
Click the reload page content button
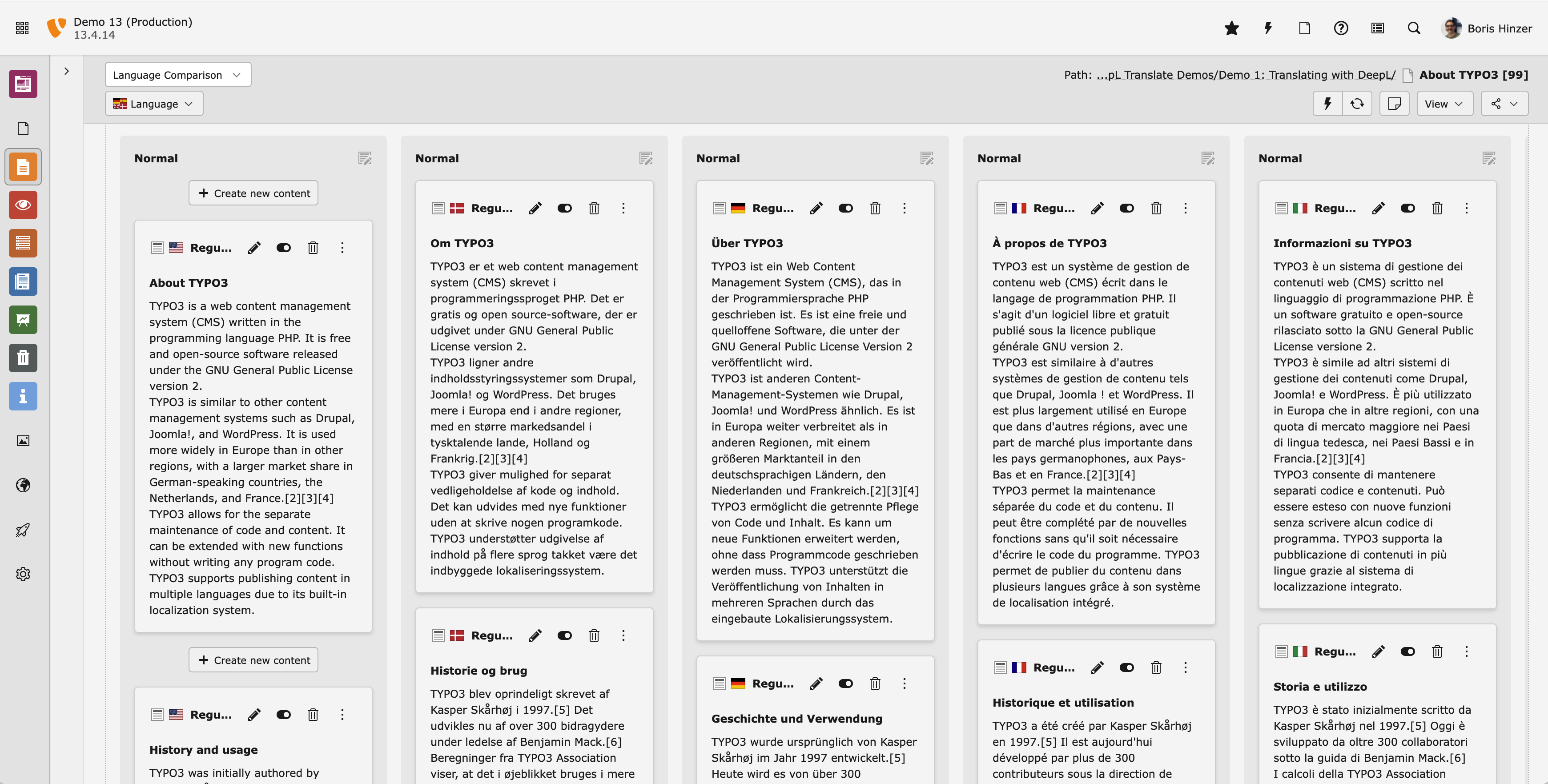[x=1357, y=103]
